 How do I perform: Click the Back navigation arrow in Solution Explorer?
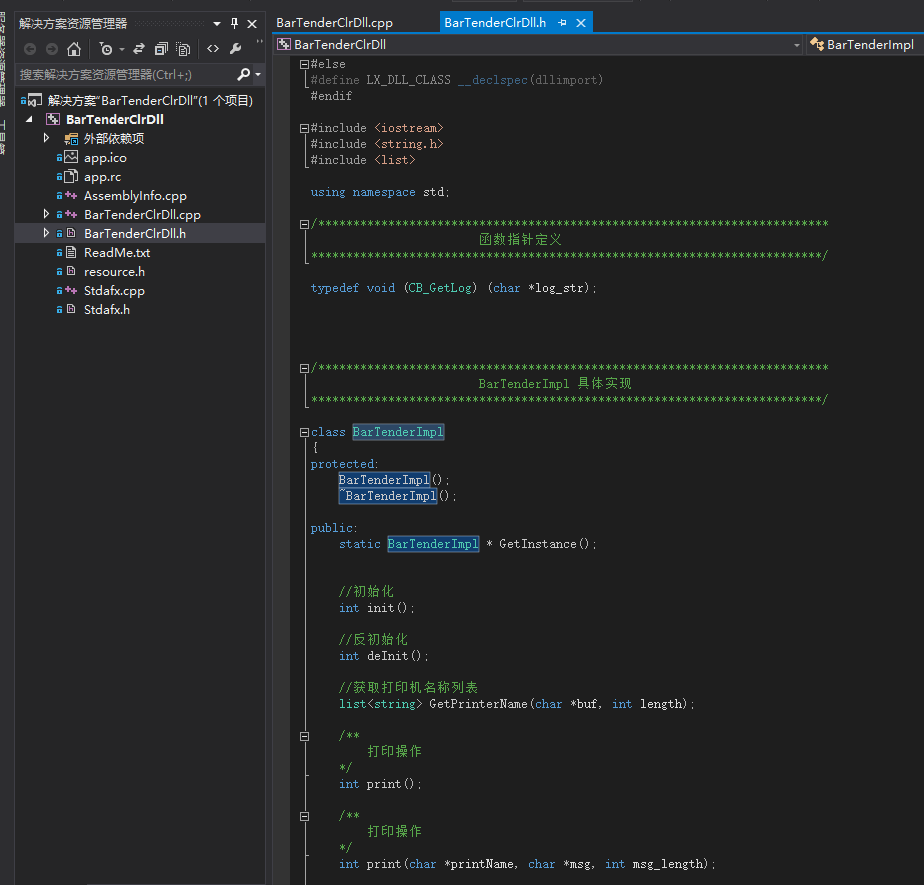click(29, 48)
